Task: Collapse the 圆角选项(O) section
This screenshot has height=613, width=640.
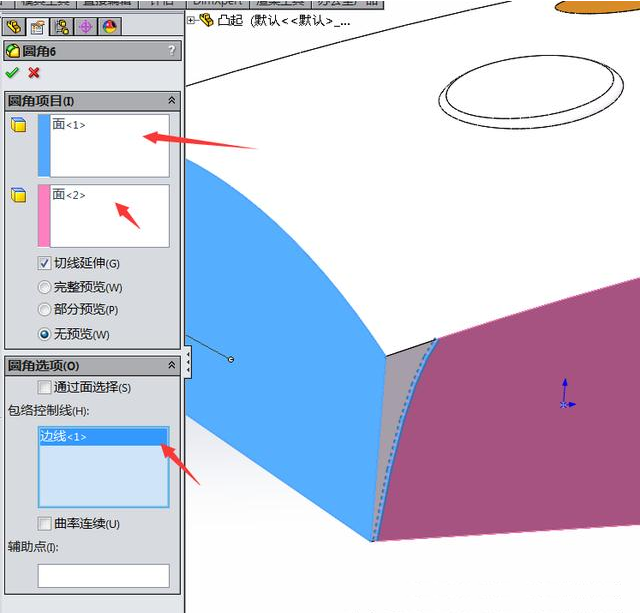Action: point(172,365)
